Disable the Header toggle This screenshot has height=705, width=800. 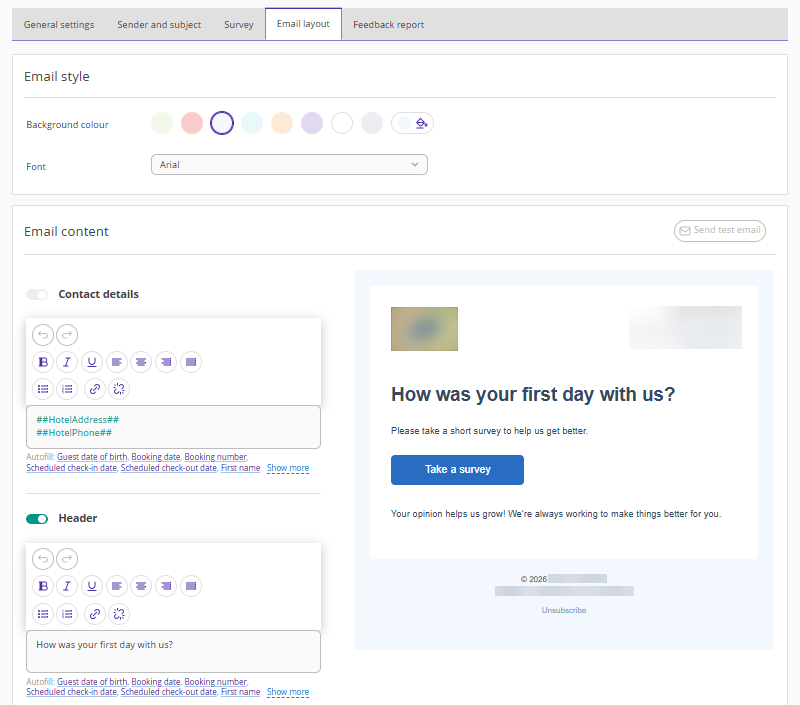pyautogui.click(x=37, y=519)
